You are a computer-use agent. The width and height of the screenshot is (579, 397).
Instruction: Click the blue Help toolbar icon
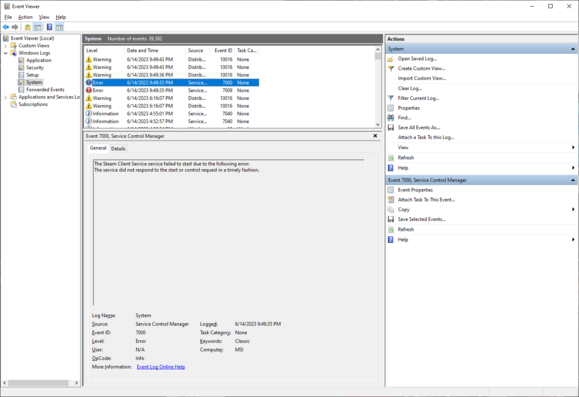(x=49, y=27)
